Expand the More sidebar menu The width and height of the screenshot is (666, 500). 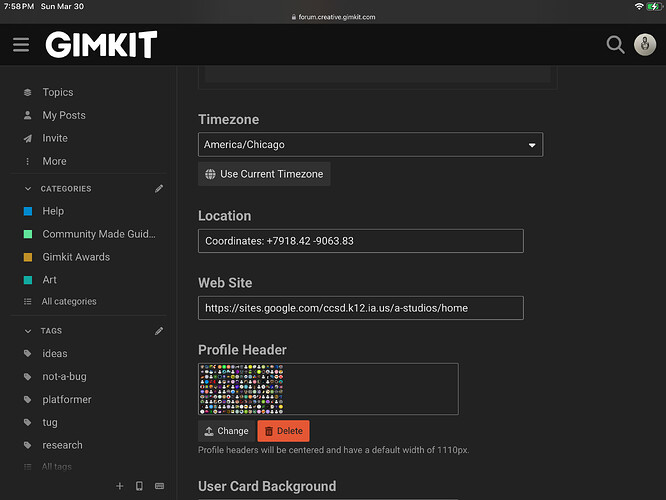click(x=54, y=161)
